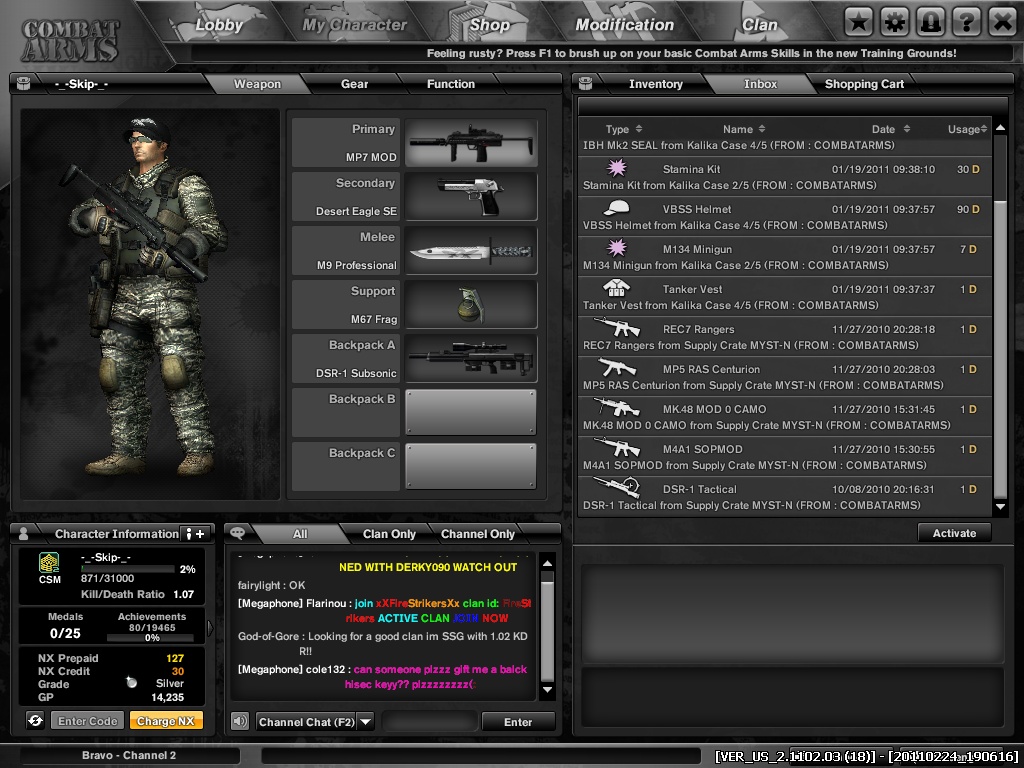Send chat with the Enter button
The image size is (1024, 768).
pyautogui.click(x=518, y=722)
